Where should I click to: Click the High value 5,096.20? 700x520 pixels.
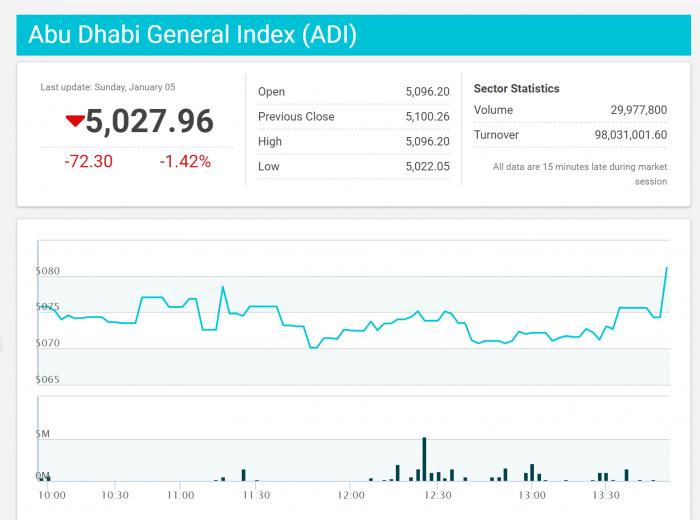coord(427,142)
